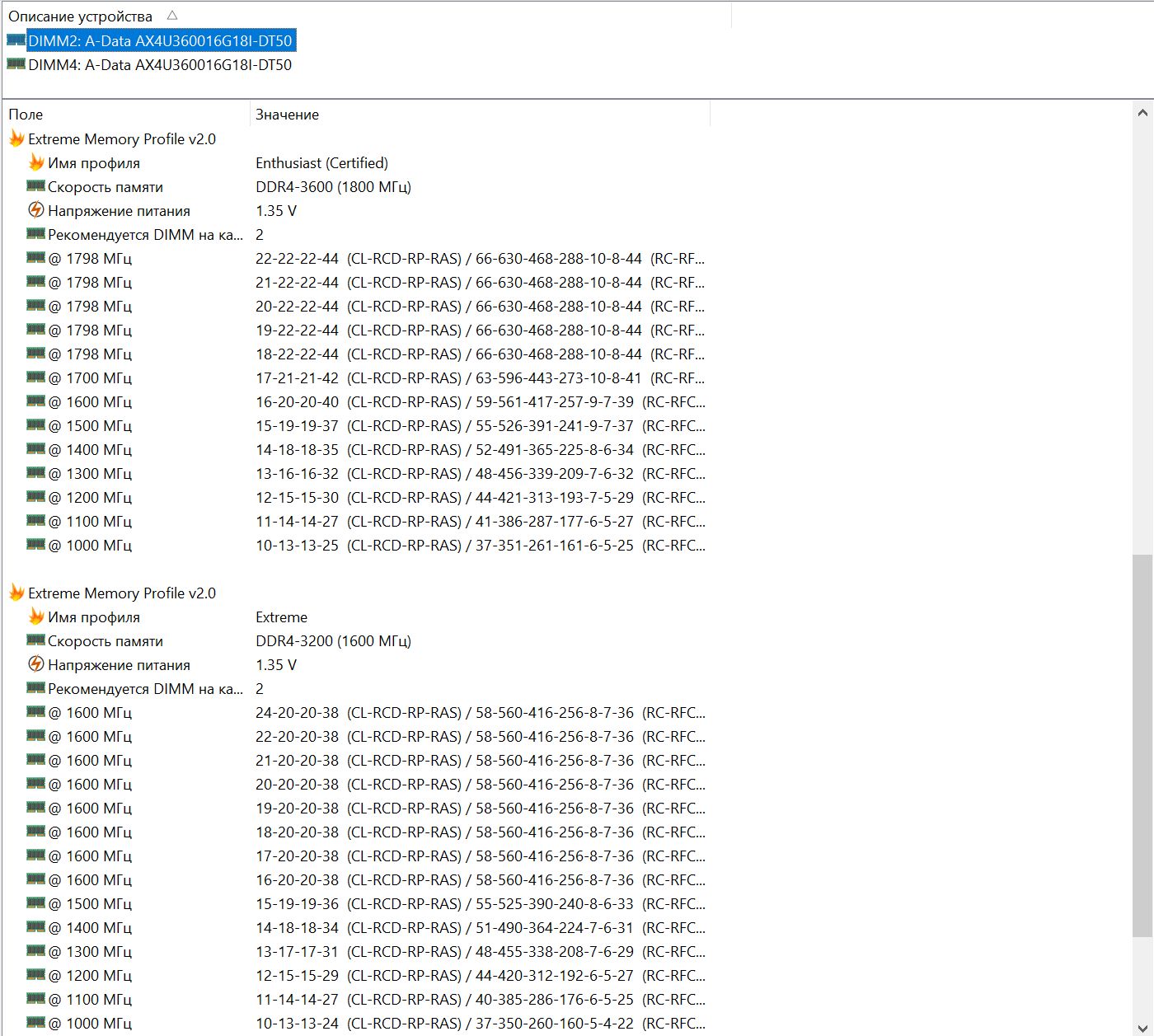Select the DIMM4: A-Data AX4U360016G18I-DT50 entry
This screenshot has width=1154, height=1036.
pos(160,64)
